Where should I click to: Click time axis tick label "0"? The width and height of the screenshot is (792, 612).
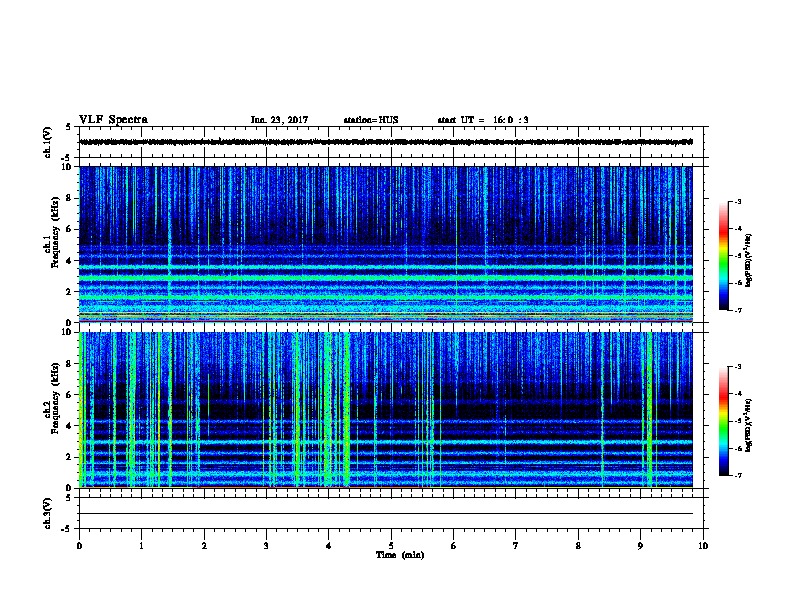(x=79, y=546)
